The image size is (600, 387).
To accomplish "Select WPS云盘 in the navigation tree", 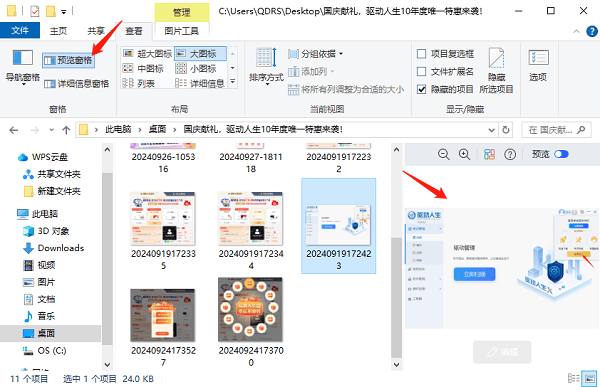I will (42, 157).
